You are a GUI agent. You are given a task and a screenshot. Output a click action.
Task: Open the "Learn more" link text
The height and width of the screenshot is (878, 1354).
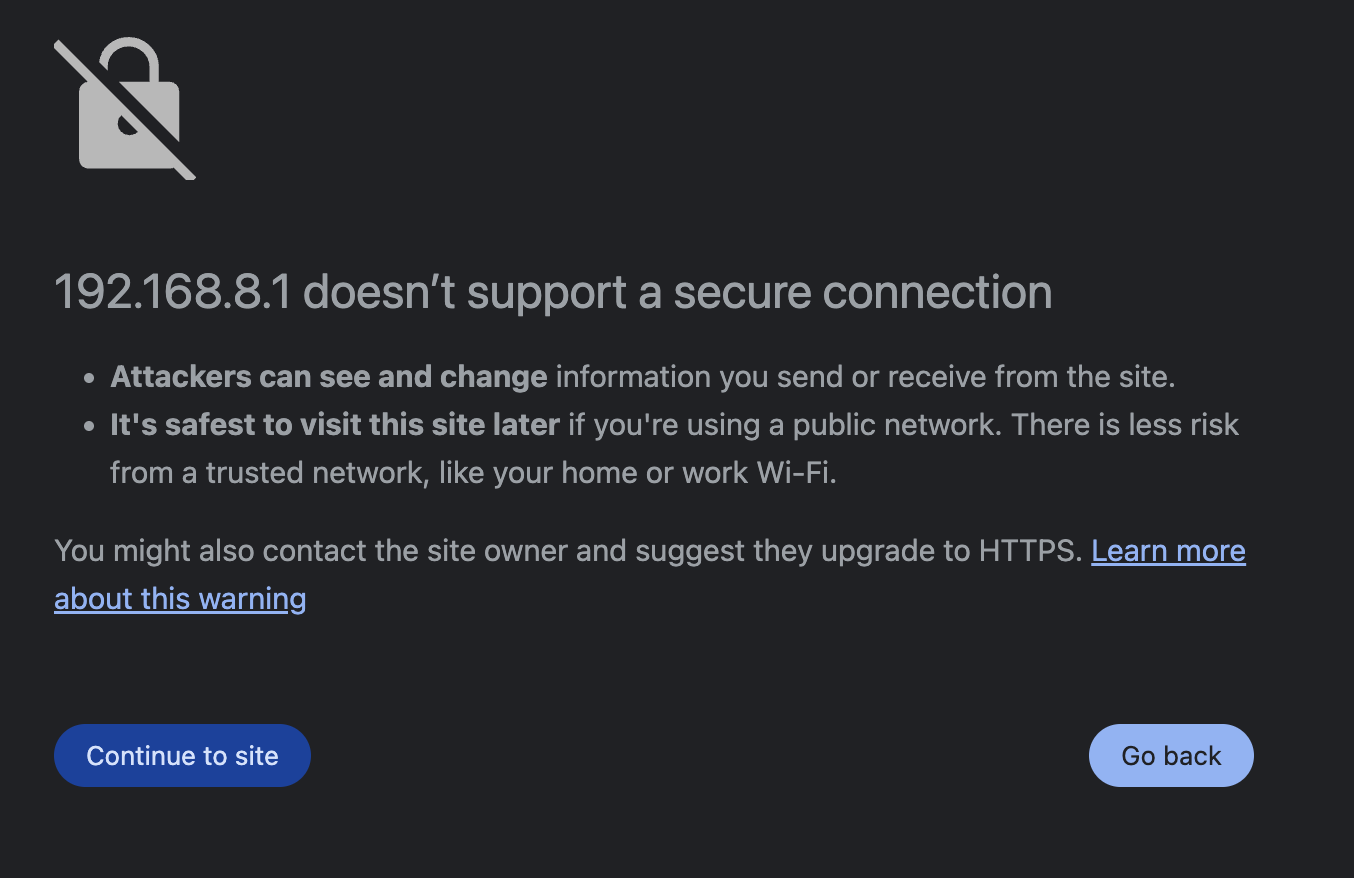click(1168, 551)
